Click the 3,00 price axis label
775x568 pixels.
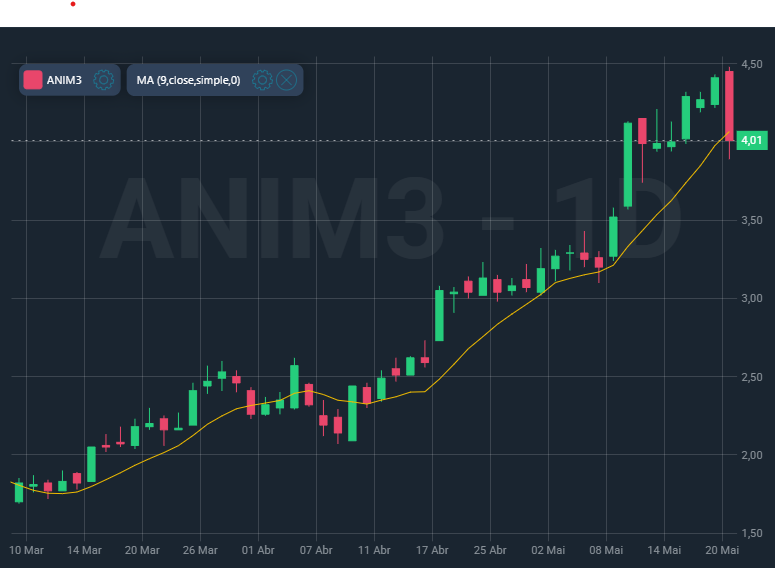[751, 299]
